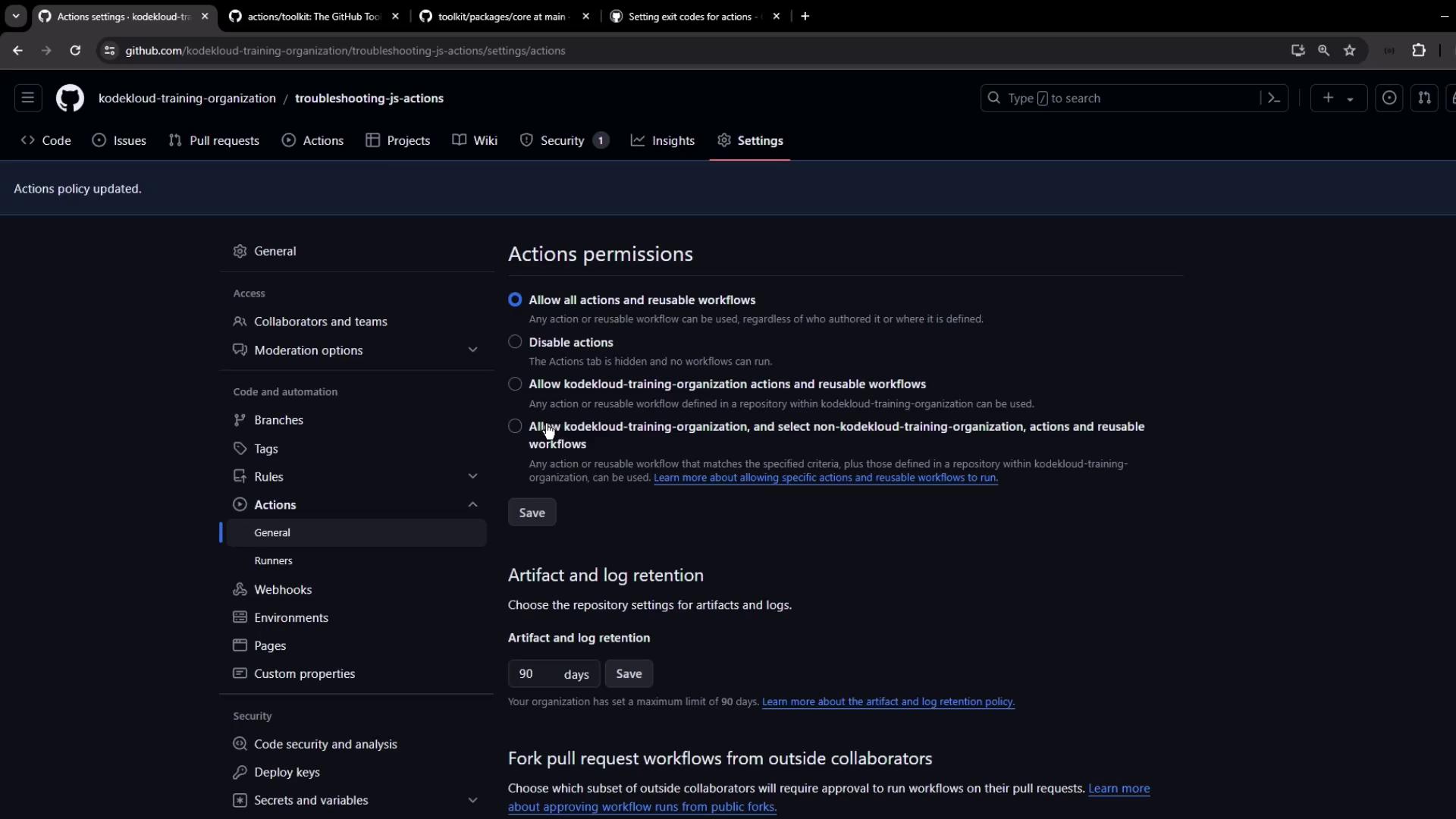The height and width of the screenshot is (819, 1456).
Task: Expand the Moderation options section
Action: coord(472,350)
